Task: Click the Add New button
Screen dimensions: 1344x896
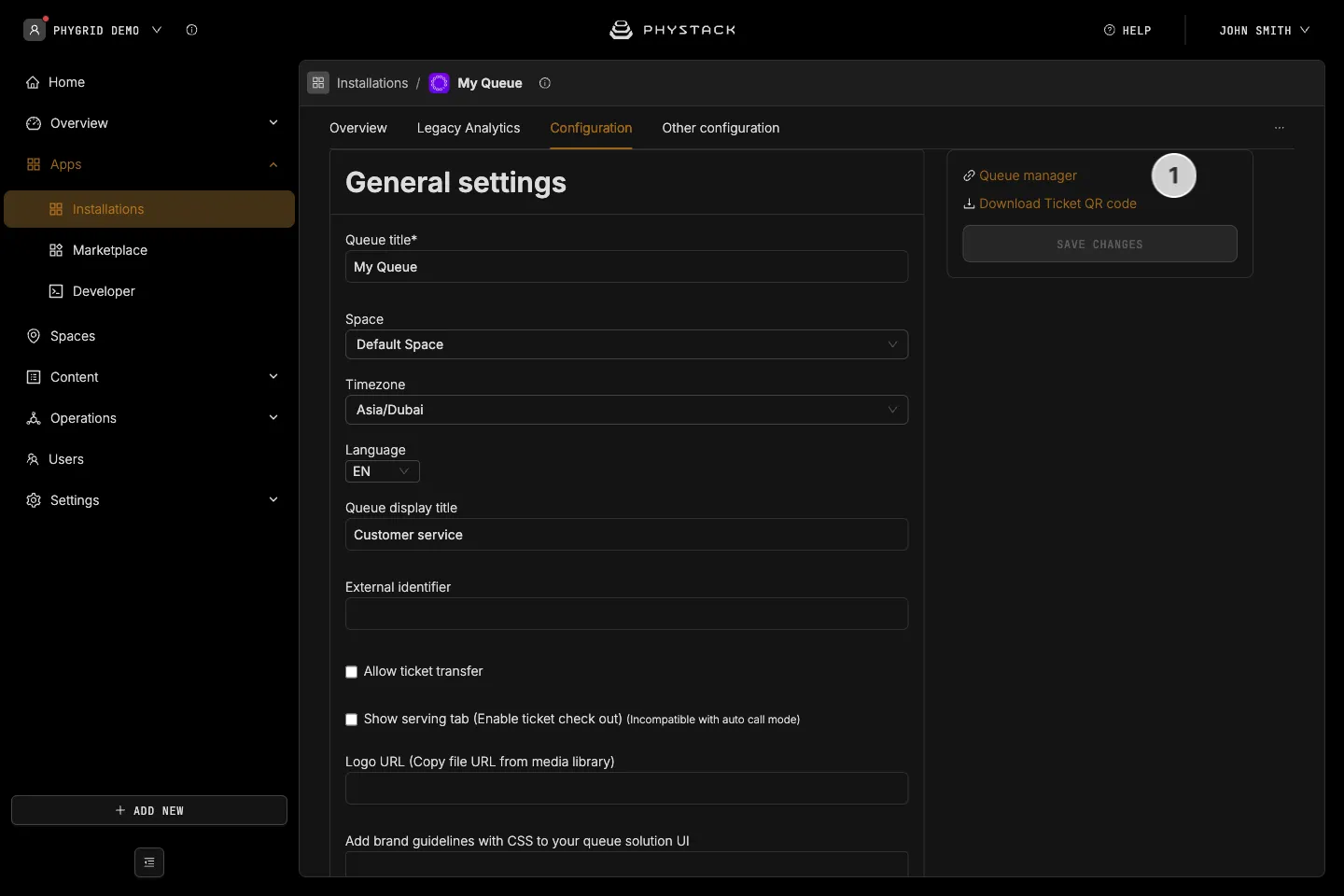Action: 149,810
